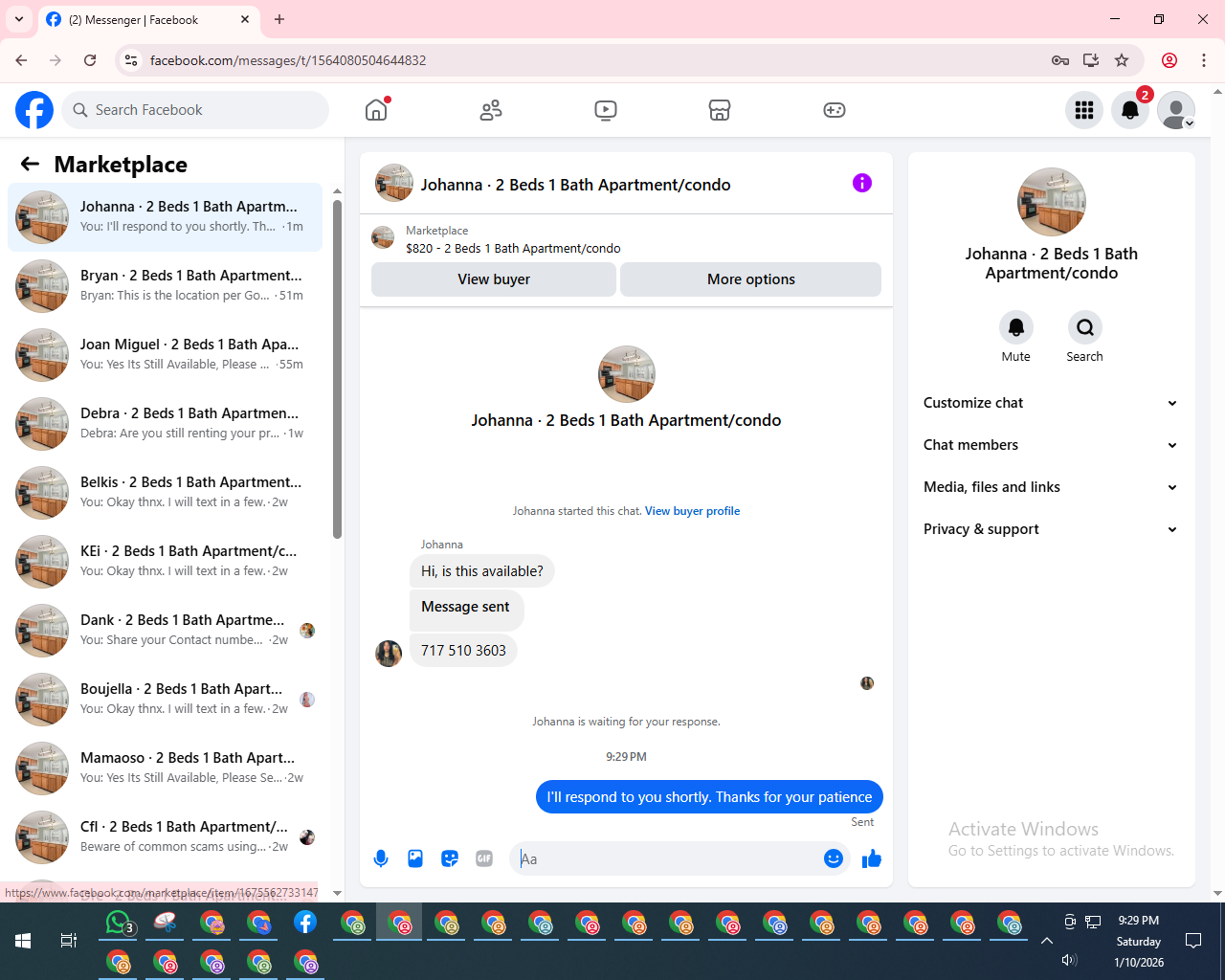Open the Joan Miguel conversation

coord(165,355)
